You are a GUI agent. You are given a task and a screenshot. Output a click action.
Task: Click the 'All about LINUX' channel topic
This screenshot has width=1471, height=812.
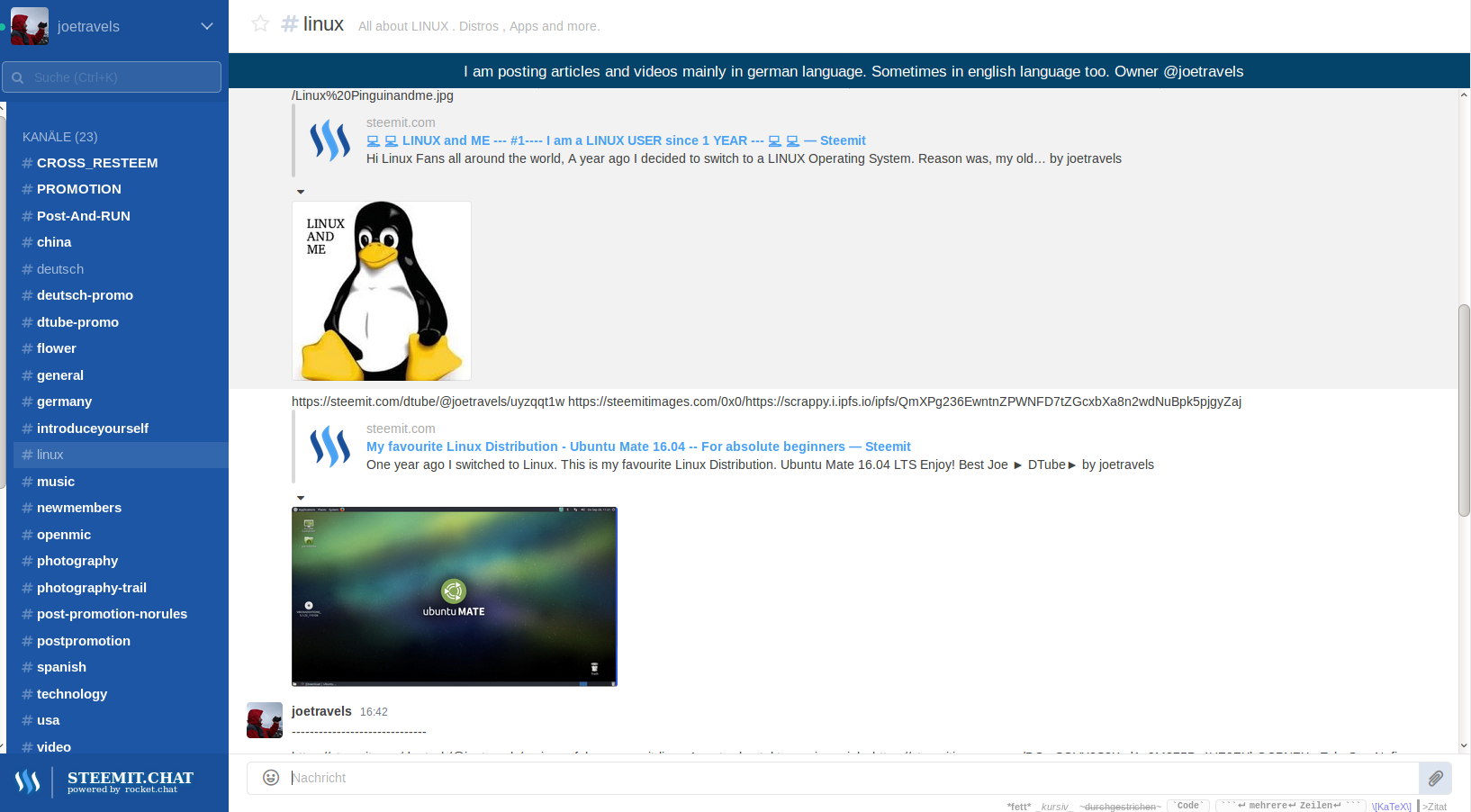479,26
